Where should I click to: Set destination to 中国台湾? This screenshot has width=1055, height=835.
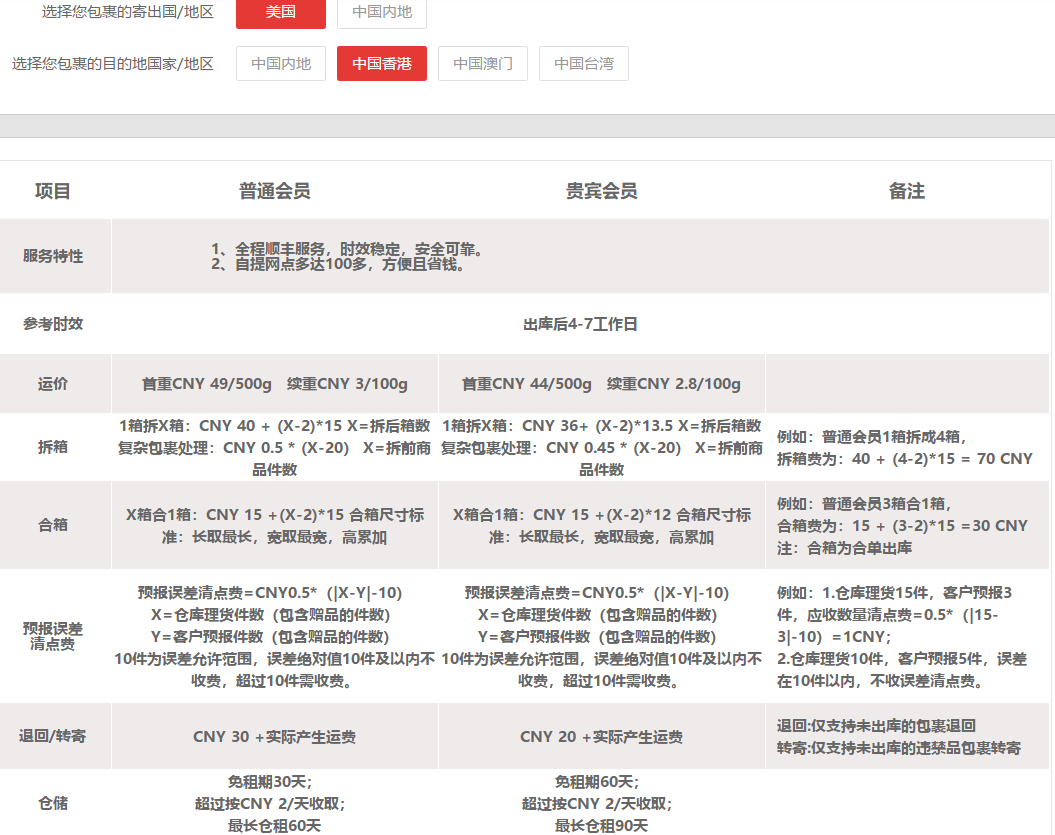584,63
